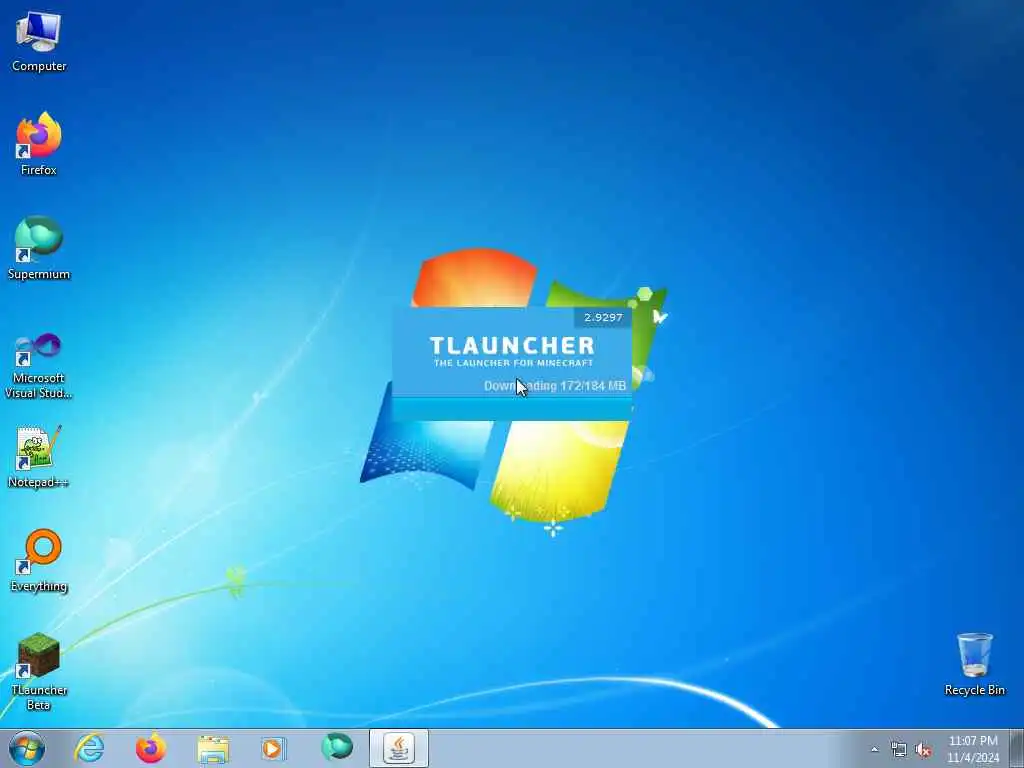Image resolution: width=1024 pixels, height=768 pixels.
Task: Select the Recycle Bin icon
Action: [974, 664]
